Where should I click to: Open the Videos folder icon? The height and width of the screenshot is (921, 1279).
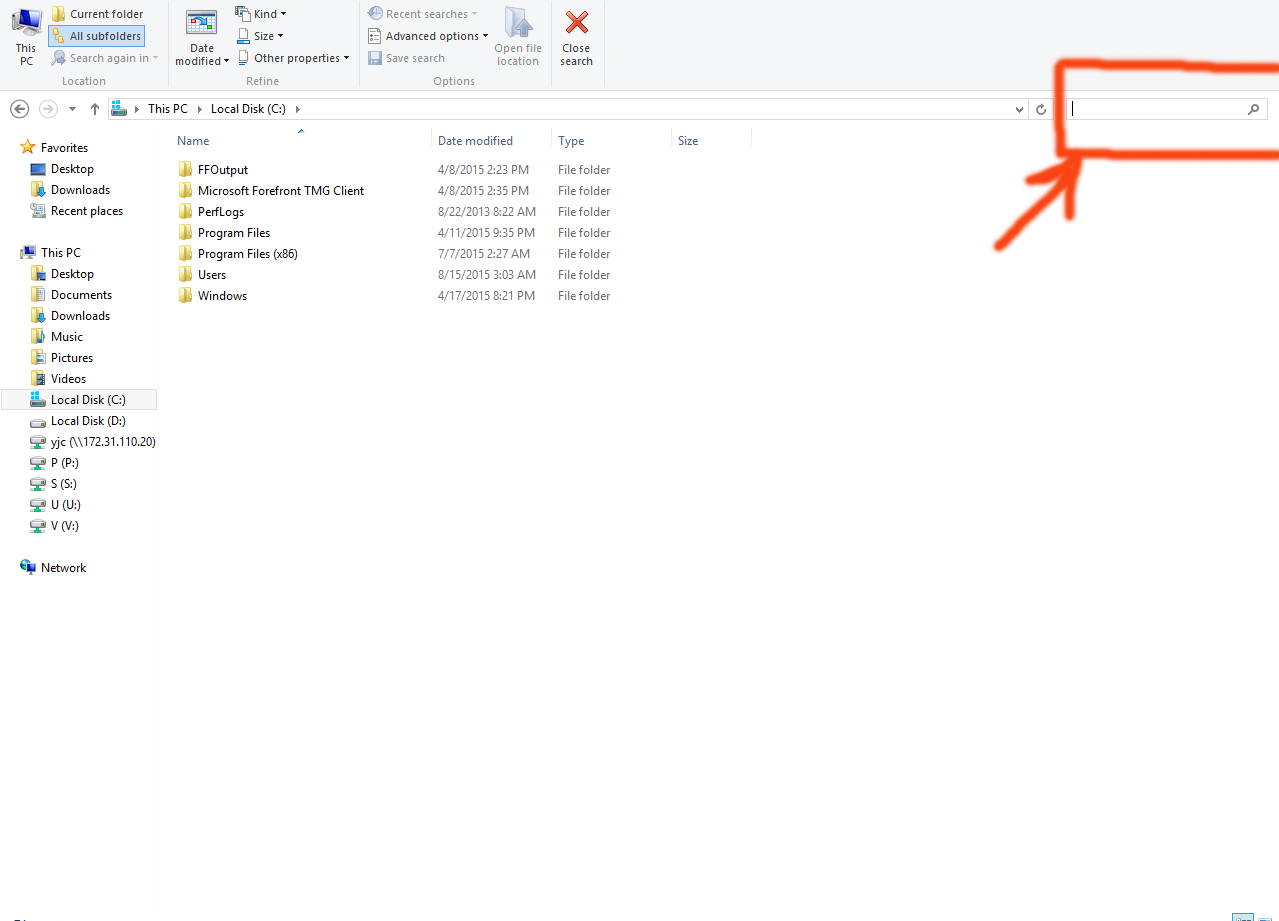pyautogui.click(x=38, y=379)
